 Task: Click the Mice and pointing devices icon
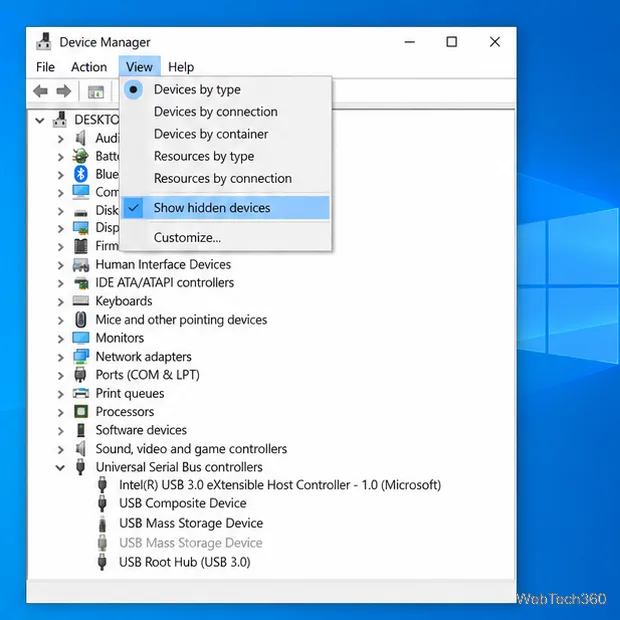81,319
